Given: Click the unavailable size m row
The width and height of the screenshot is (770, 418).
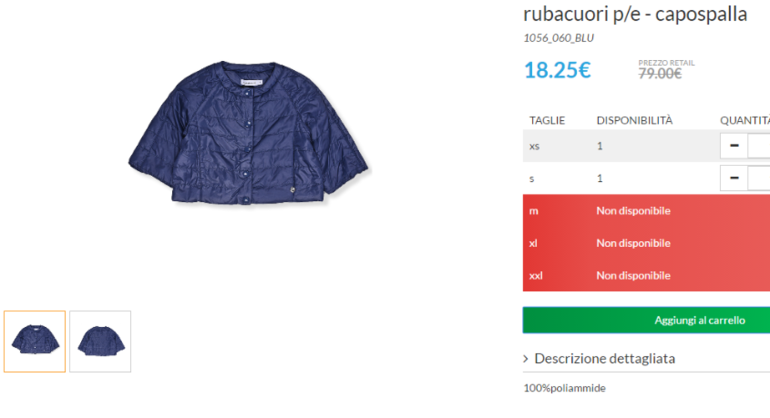Looking at the screenshot, I should coord(646,211).
